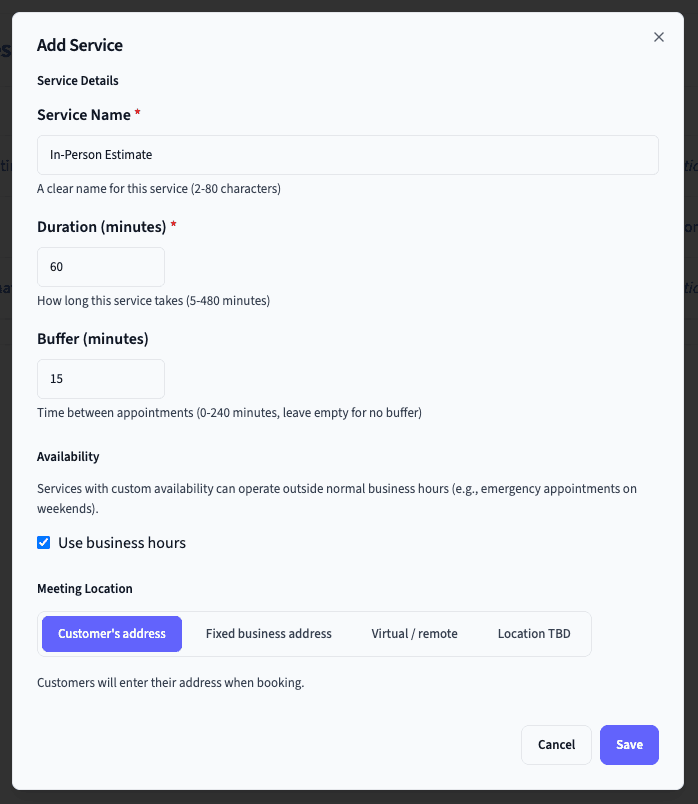This screenshot has width=698, height=804.
Task: Close the Add Service dialog
Action: pos(658,37)
